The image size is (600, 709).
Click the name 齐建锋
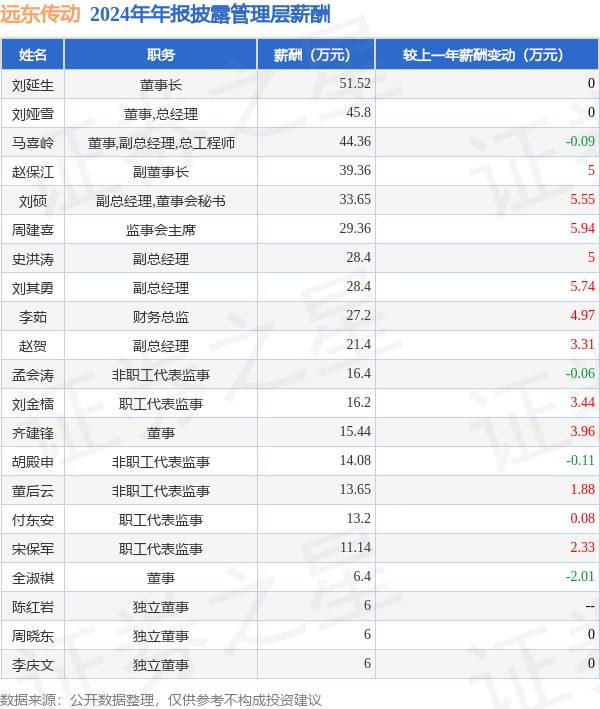pos(33,433)
